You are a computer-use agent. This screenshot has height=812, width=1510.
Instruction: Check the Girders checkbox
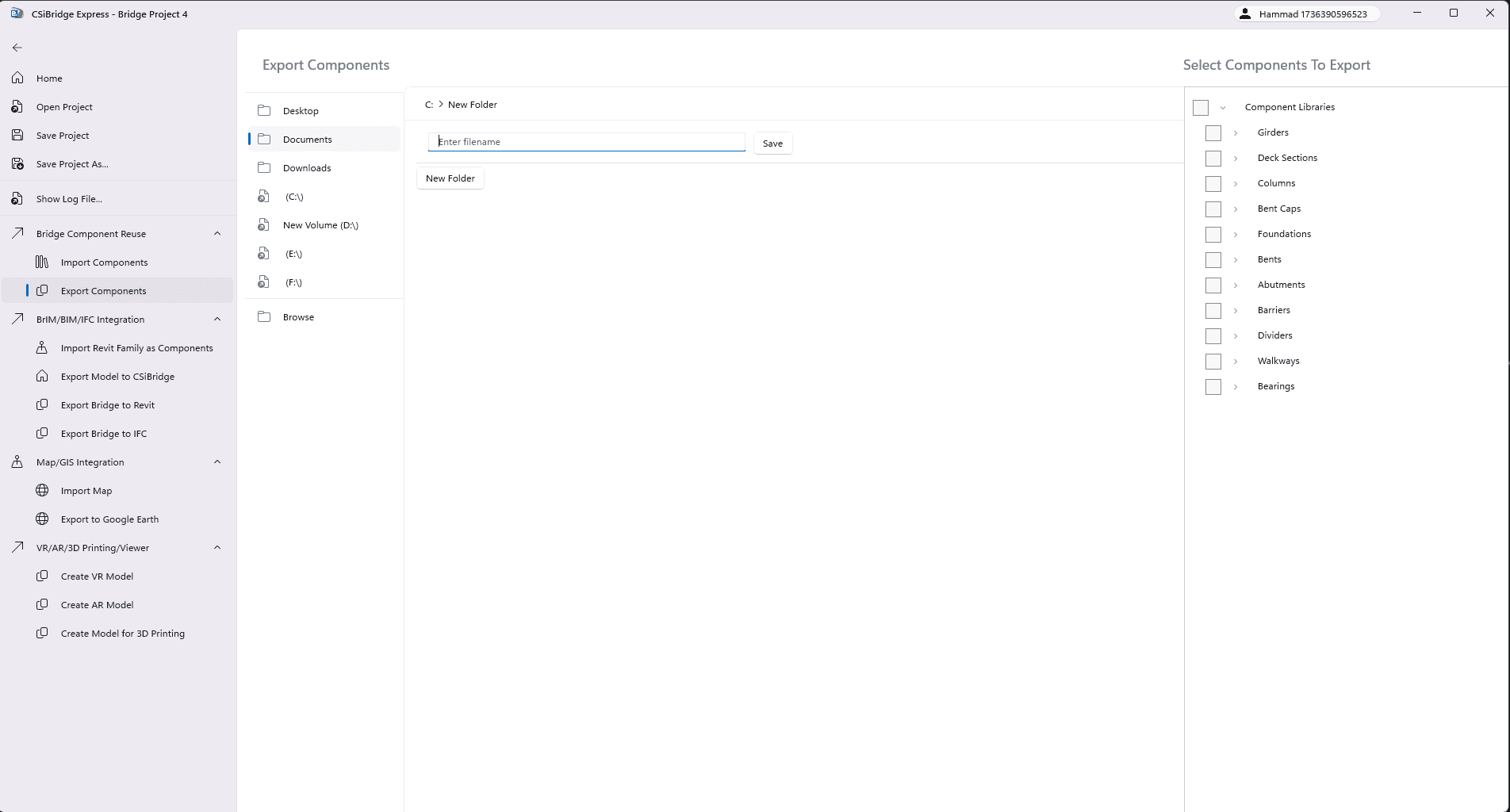click(x=1213, y=133)
